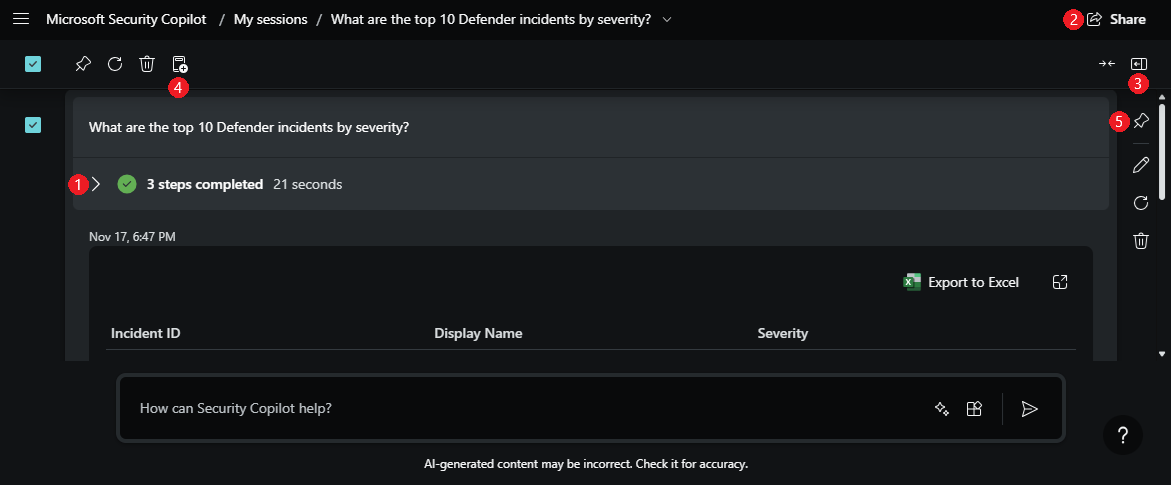
Task: Expand the 3 steps completed details
Action: 96,184
